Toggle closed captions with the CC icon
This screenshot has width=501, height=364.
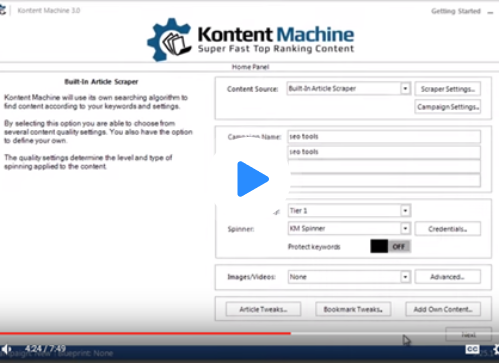coord(472,349)
